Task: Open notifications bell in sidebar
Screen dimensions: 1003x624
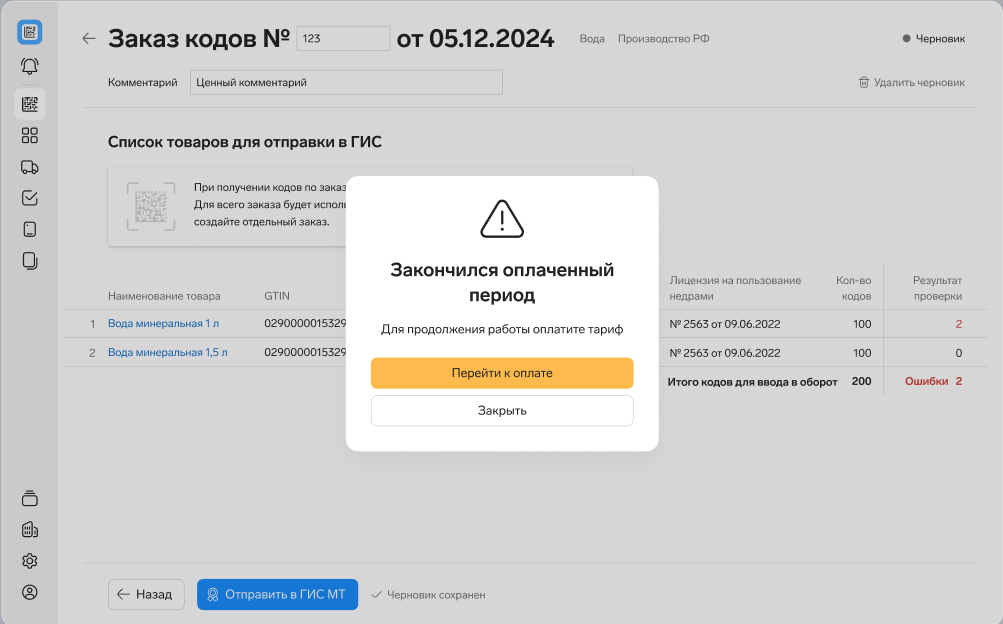Action: [30, 67]
